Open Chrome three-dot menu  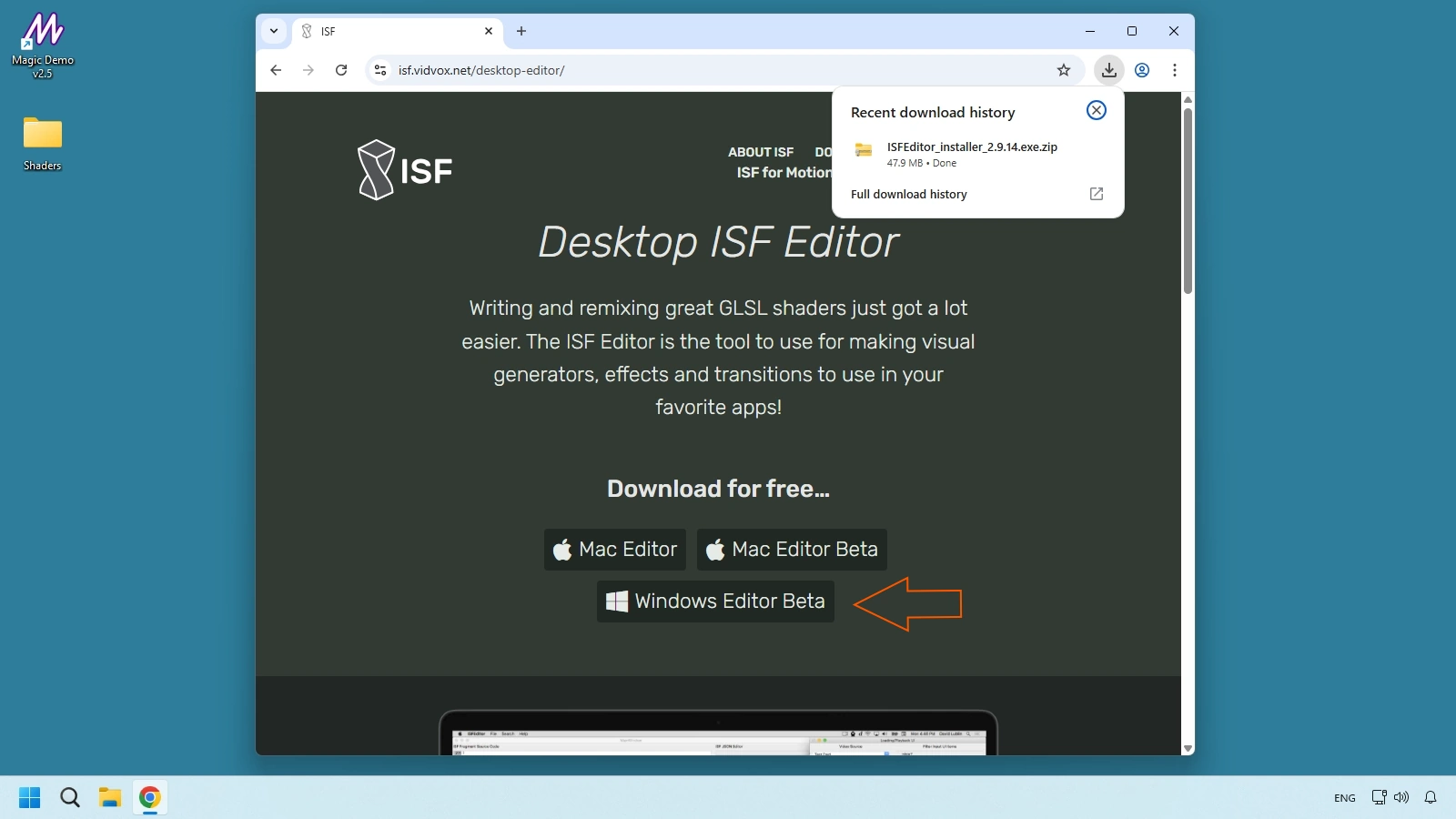click(x=1175, y=70)
